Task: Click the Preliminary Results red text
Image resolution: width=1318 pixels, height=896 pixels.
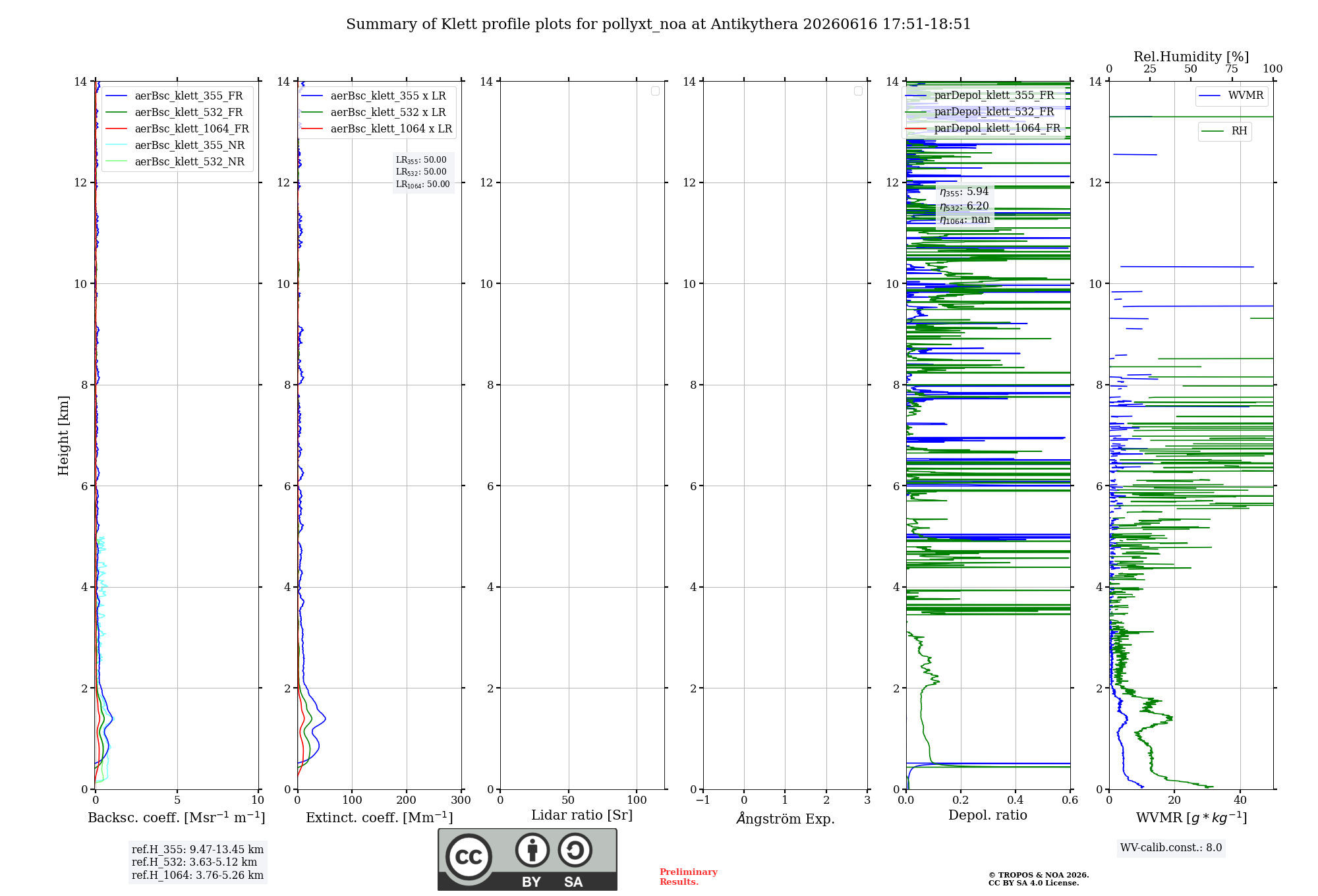Action: click(x=689, y=877)
